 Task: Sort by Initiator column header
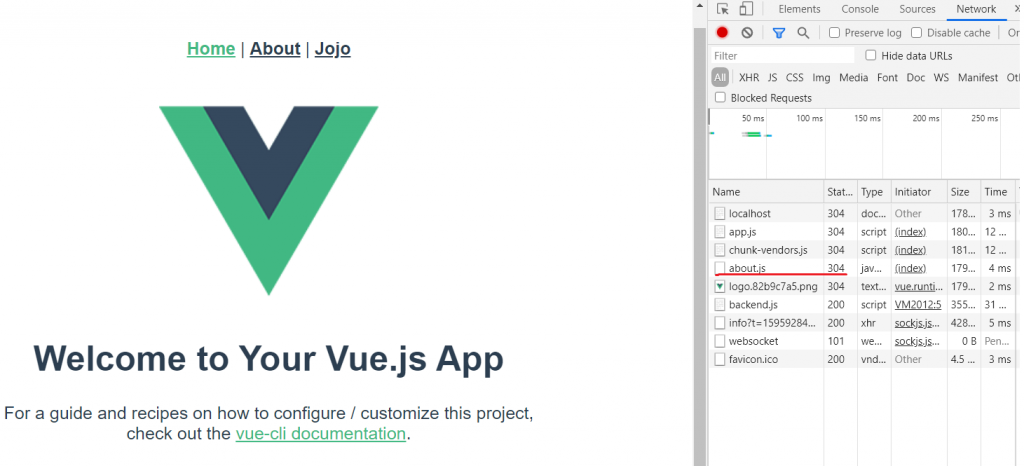tap(919, 192)
